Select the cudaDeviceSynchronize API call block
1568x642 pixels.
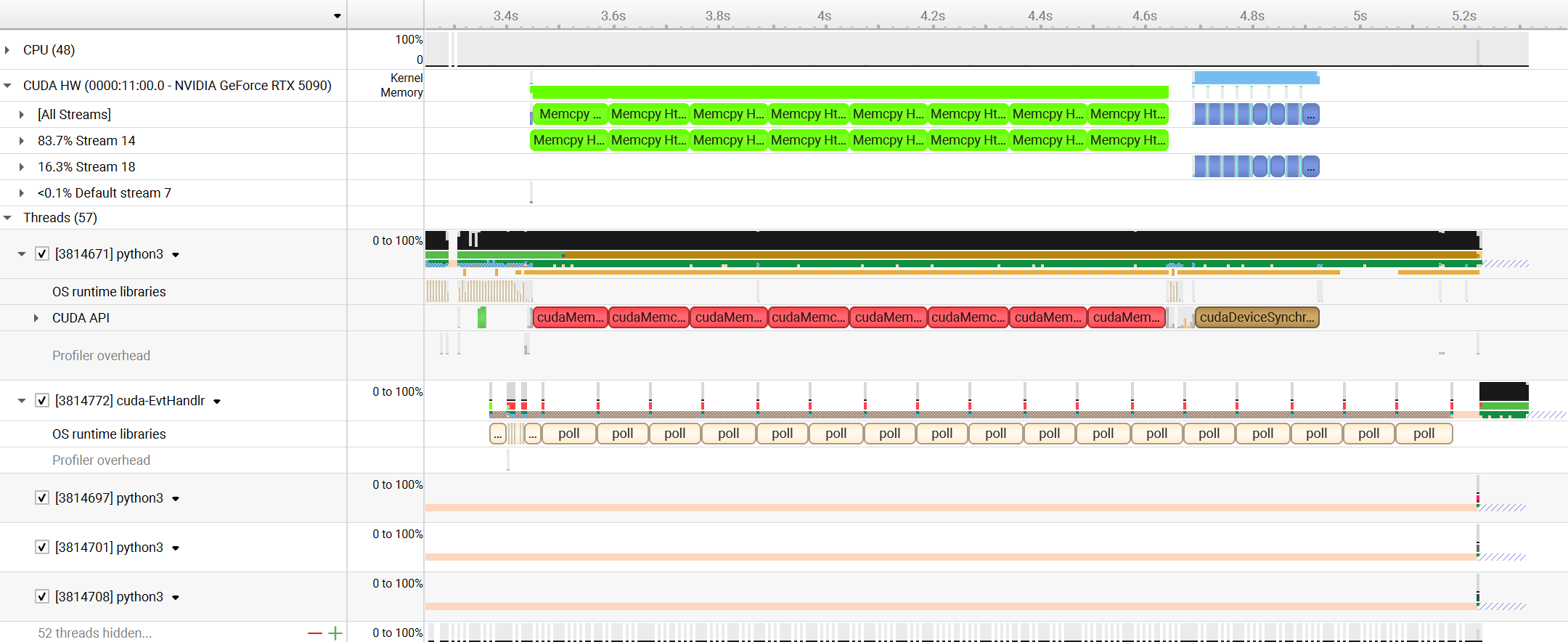point(1257,317)
